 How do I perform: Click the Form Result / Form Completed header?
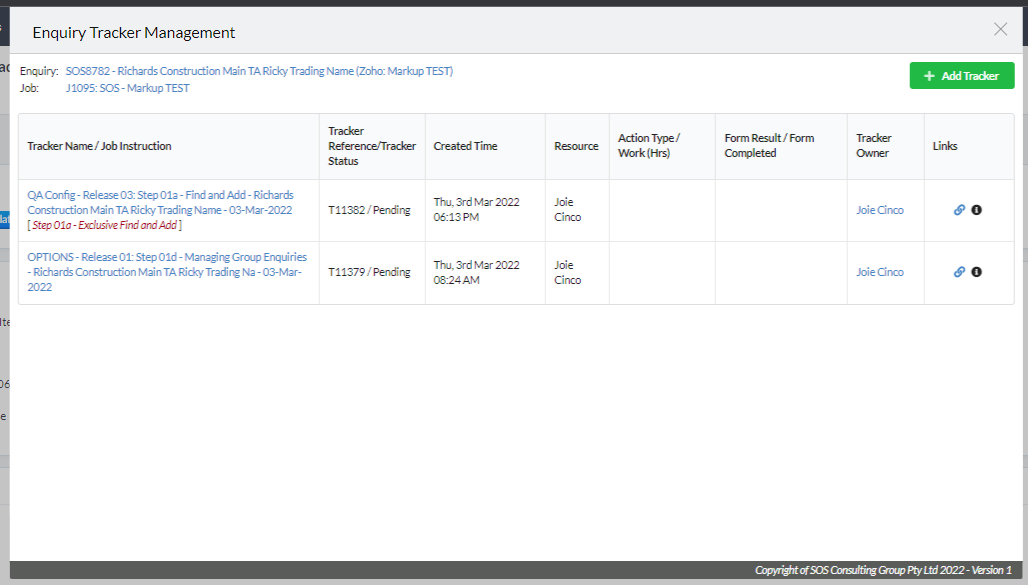769,146
